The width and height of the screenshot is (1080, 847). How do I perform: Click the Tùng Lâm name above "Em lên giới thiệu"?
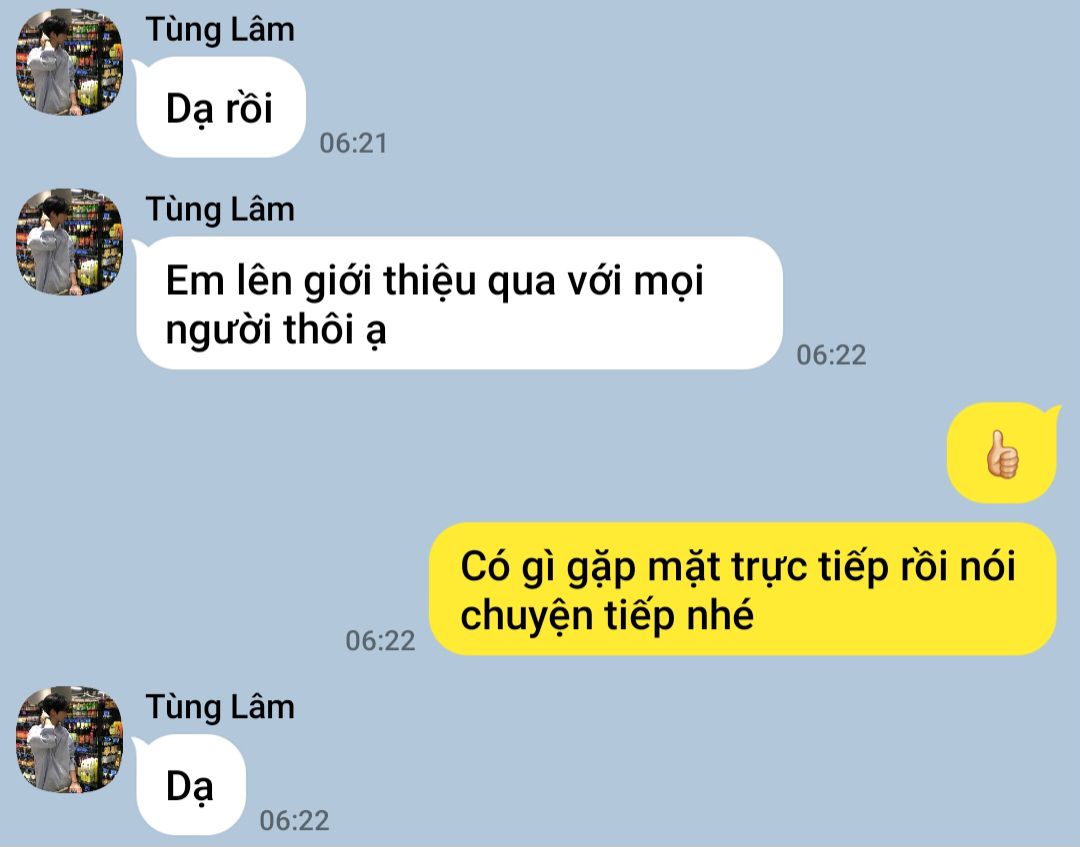click(220, 210)
